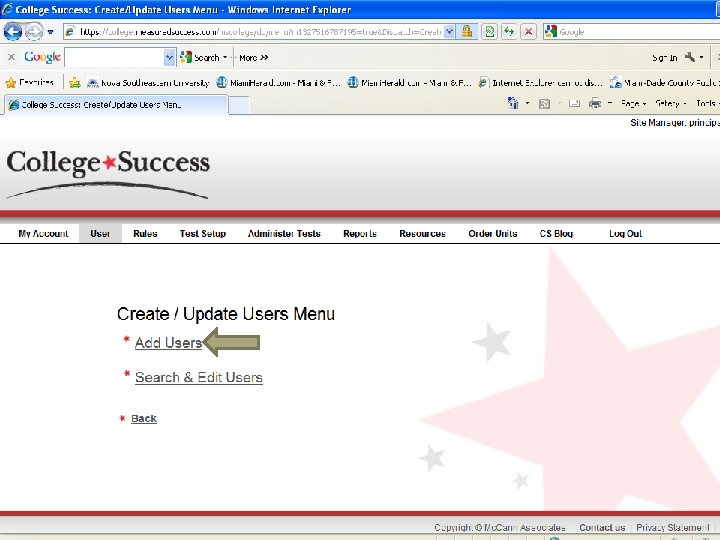Click the RSS feeds icon
720x540 pixels.
coord(544,104)
